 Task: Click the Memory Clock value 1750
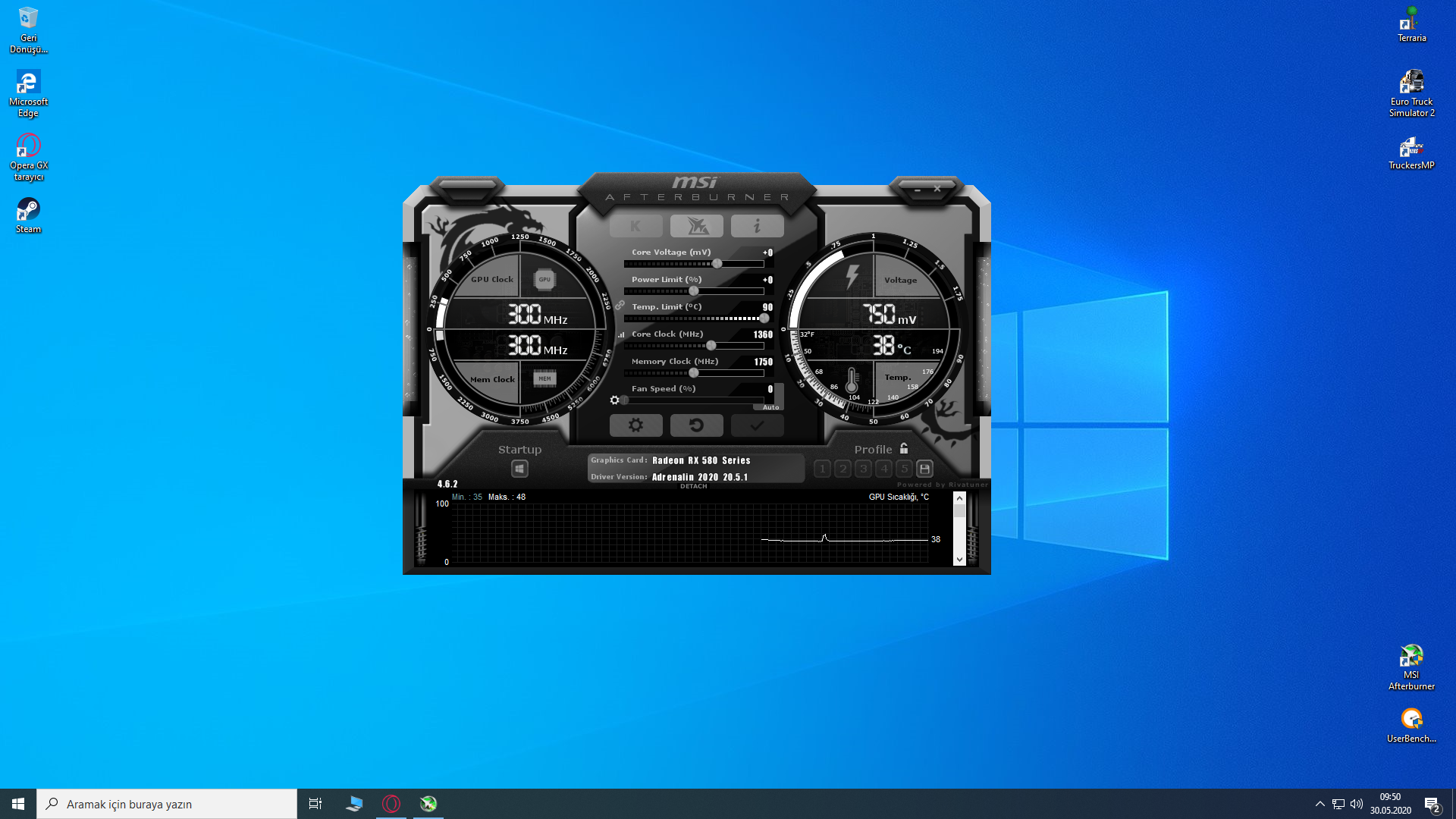coord(763,362)
